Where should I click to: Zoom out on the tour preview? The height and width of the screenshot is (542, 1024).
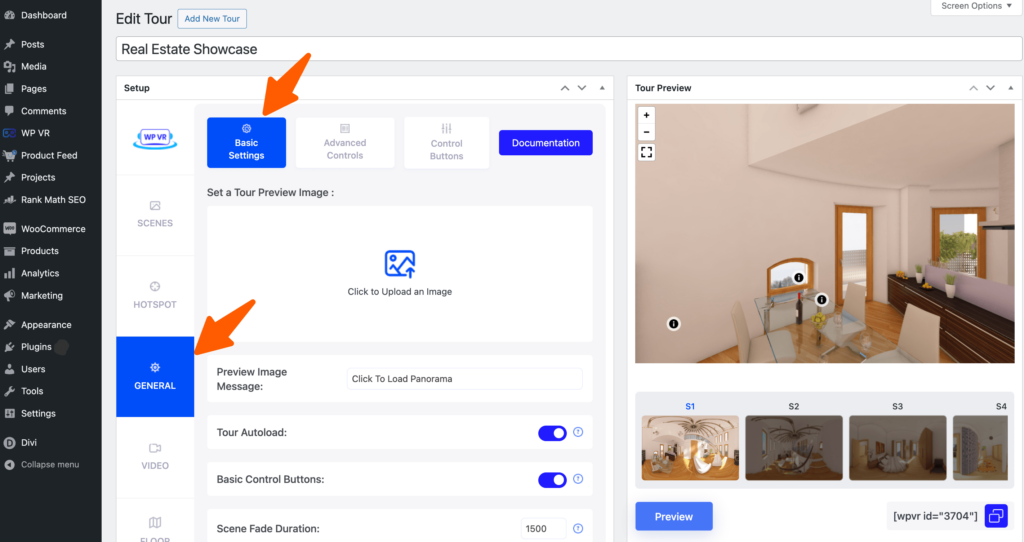click(x=647, y=132)
